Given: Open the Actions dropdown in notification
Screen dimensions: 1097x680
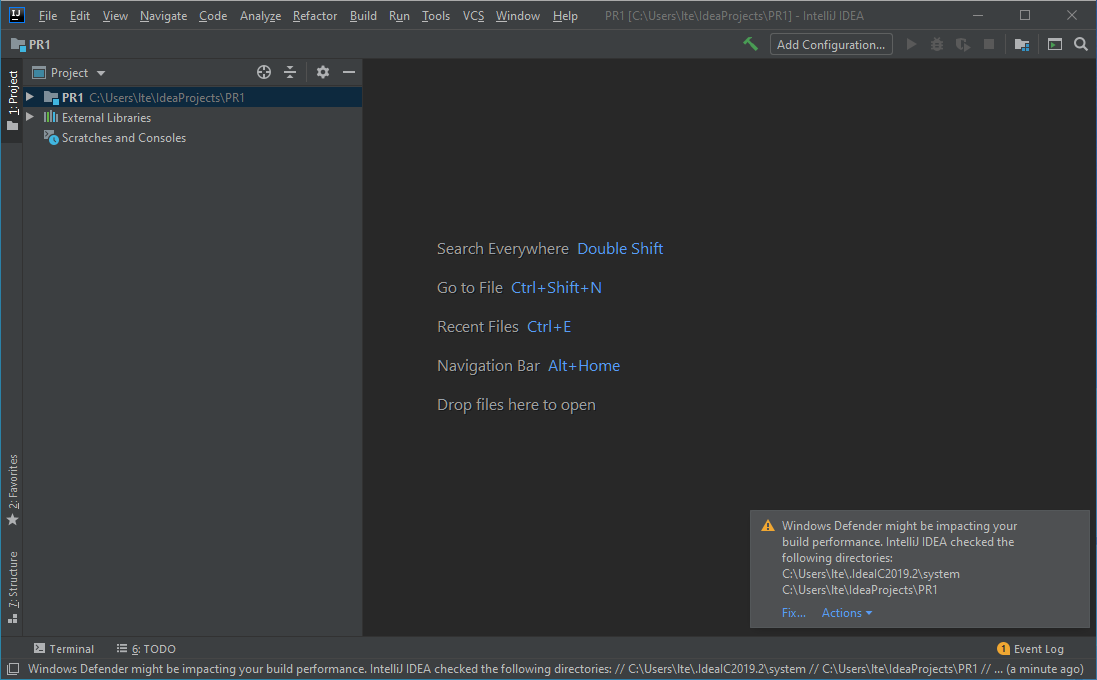Looking at the screenshot, I should 847,613.
